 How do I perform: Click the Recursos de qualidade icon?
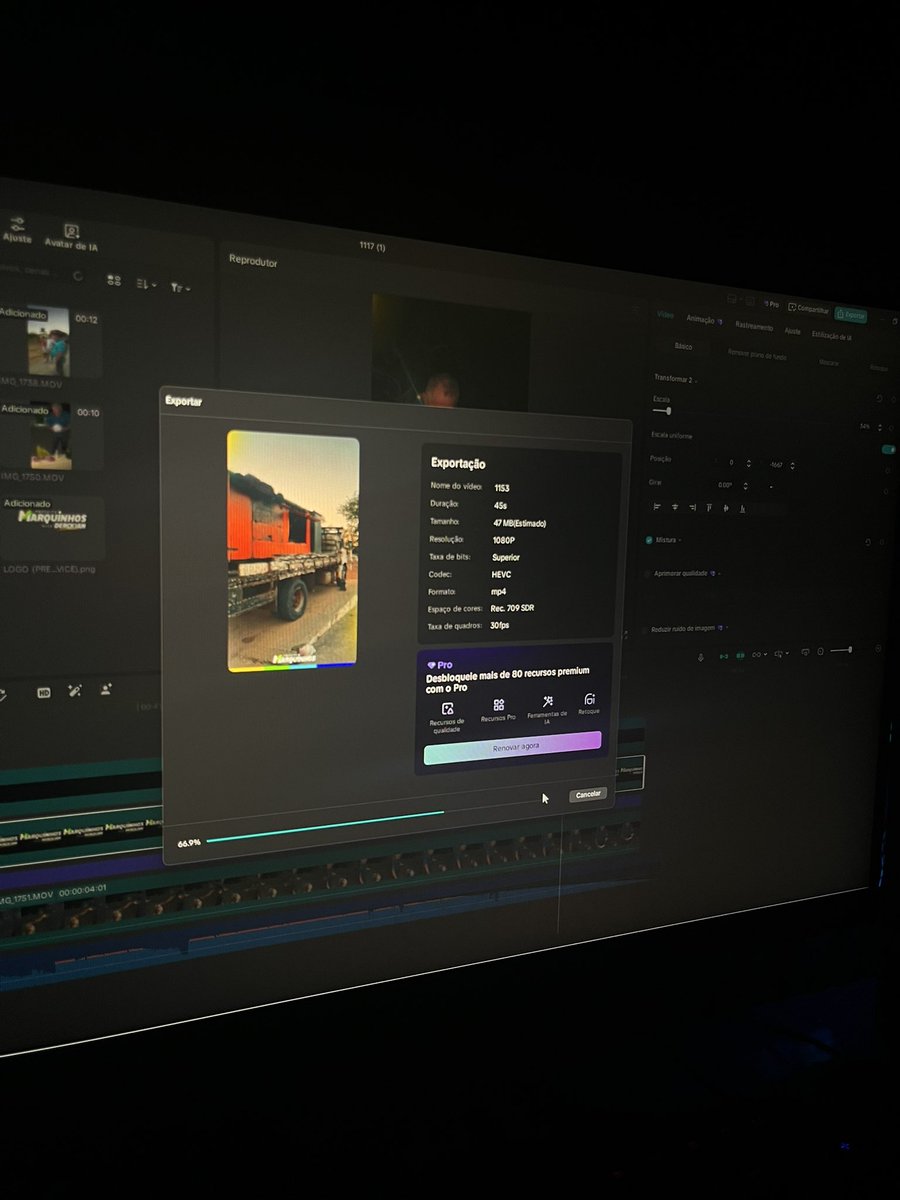447,708
